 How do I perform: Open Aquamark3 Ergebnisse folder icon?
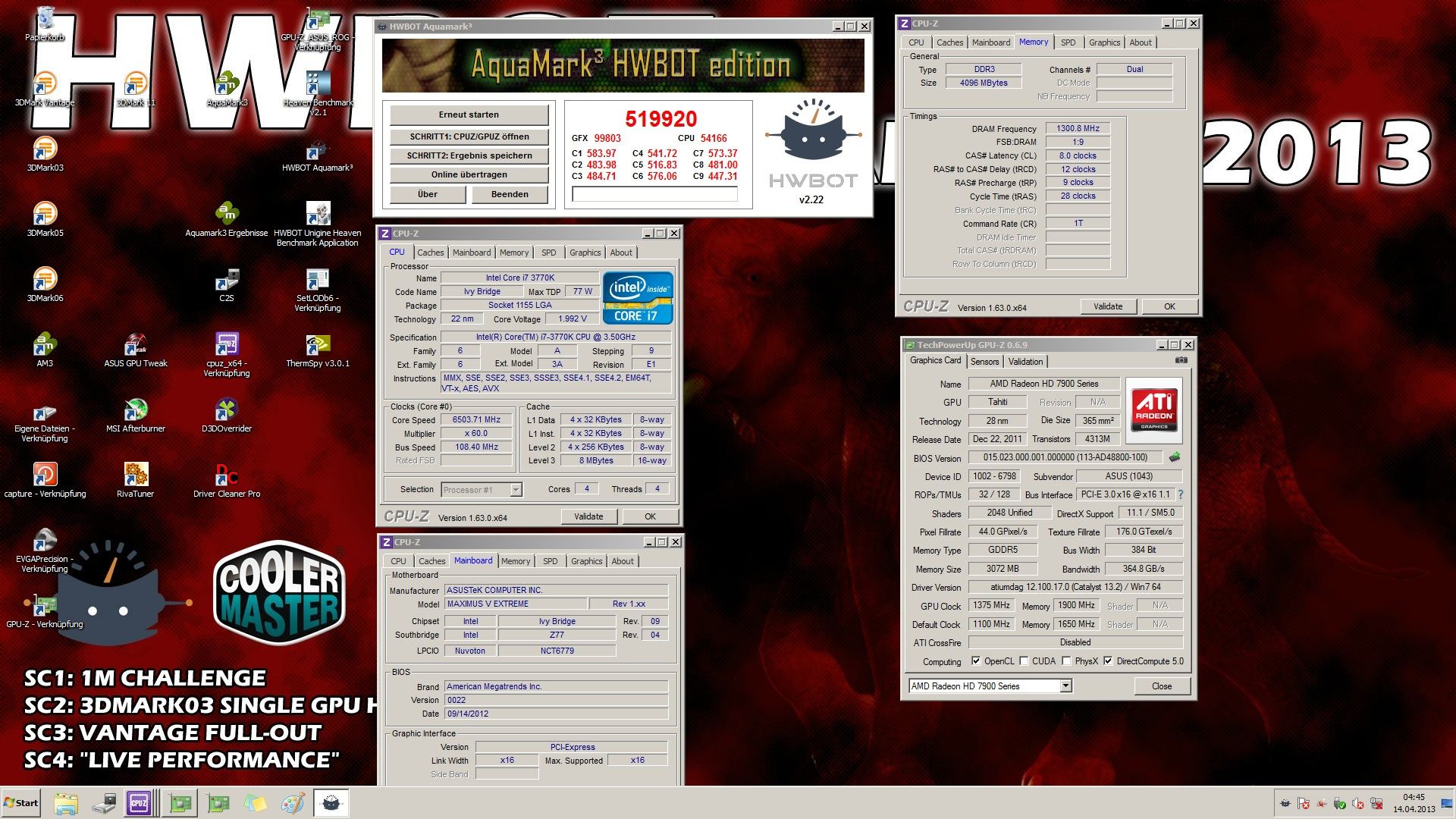tap(227, 218)
